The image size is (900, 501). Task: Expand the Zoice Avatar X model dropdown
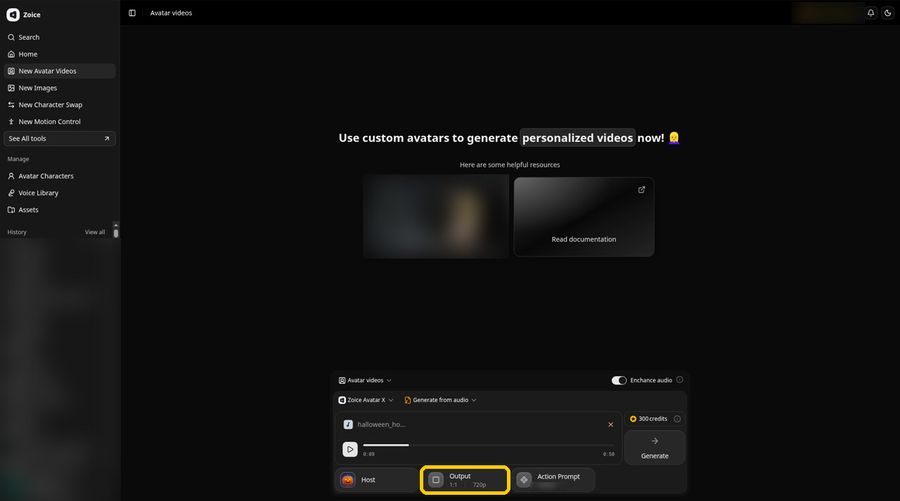tap(366, 400)
